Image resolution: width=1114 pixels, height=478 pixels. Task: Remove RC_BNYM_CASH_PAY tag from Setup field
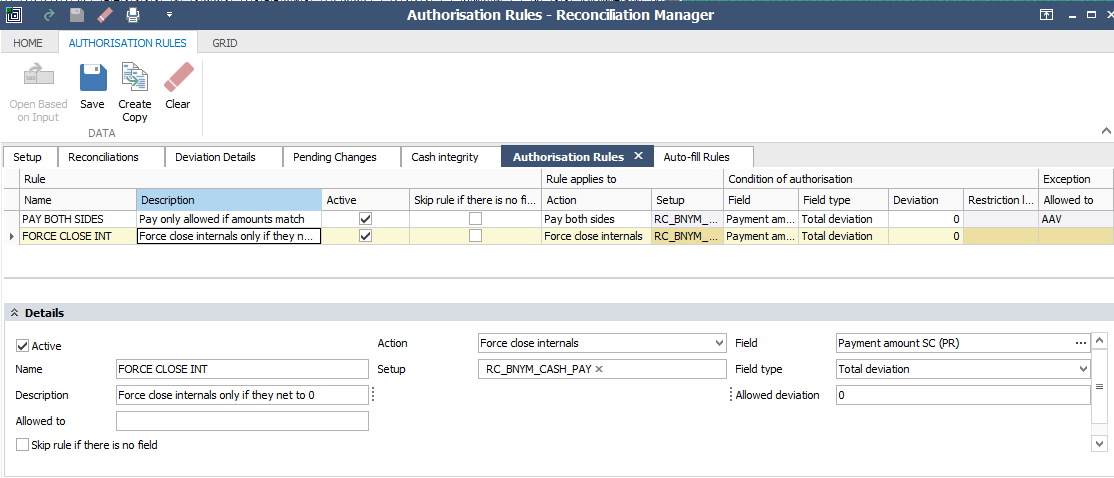(x=599, y=369)
